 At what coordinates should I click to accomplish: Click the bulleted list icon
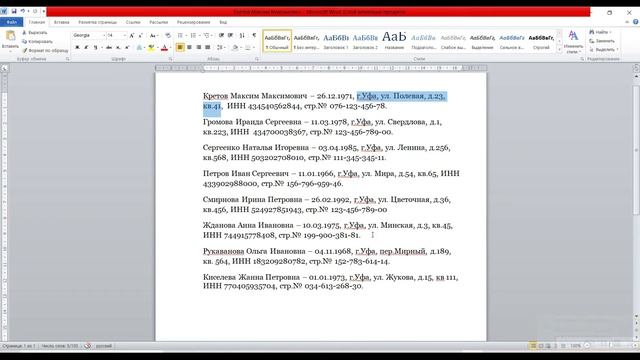pos(180,36)
